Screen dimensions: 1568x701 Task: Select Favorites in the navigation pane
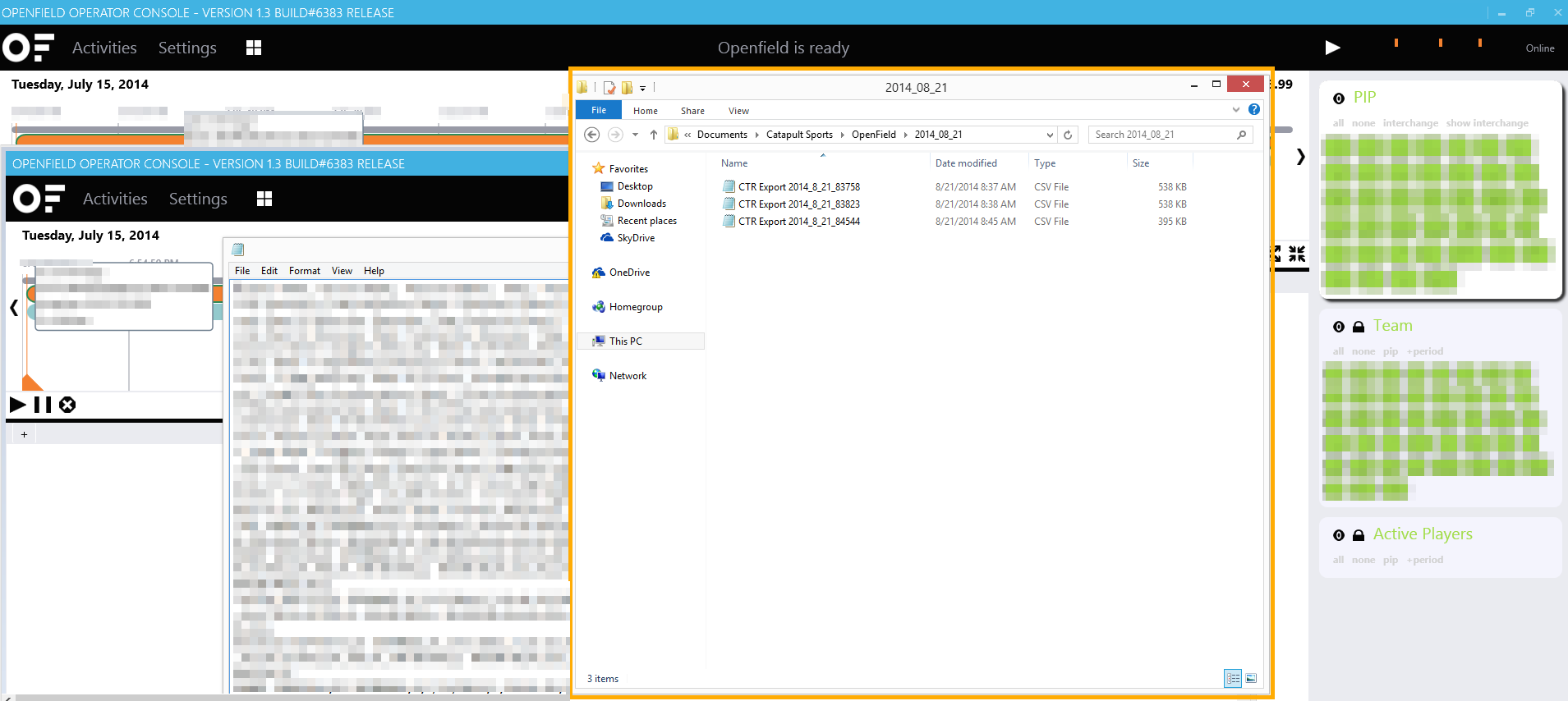point(628,169)
